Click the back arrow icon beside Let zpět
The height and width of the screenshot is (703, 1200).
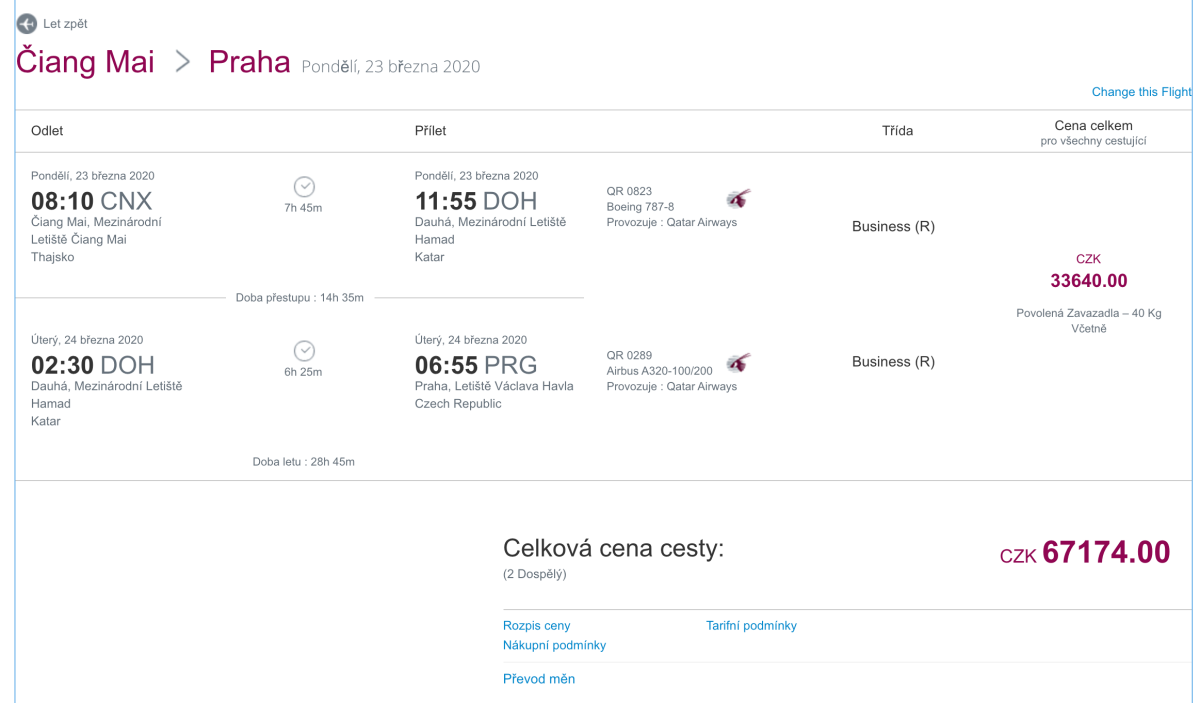coord(27,24)
